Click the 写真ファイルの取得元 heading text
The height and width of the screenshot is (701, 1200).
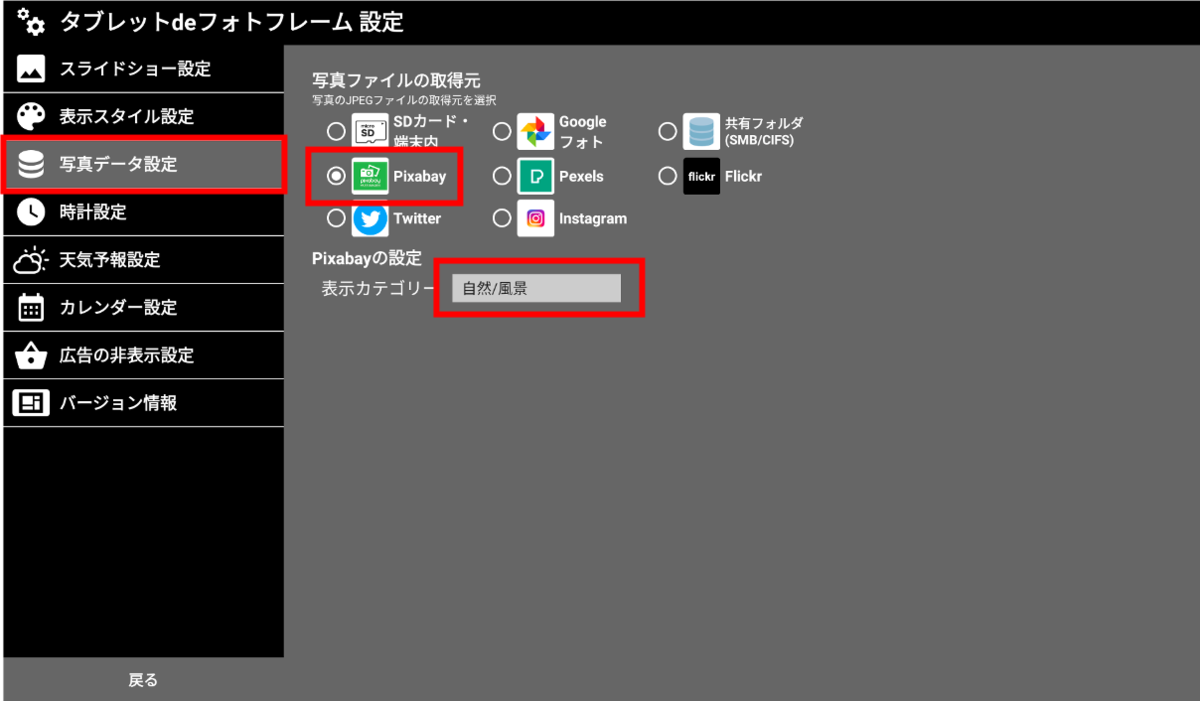tap(397, 80)
